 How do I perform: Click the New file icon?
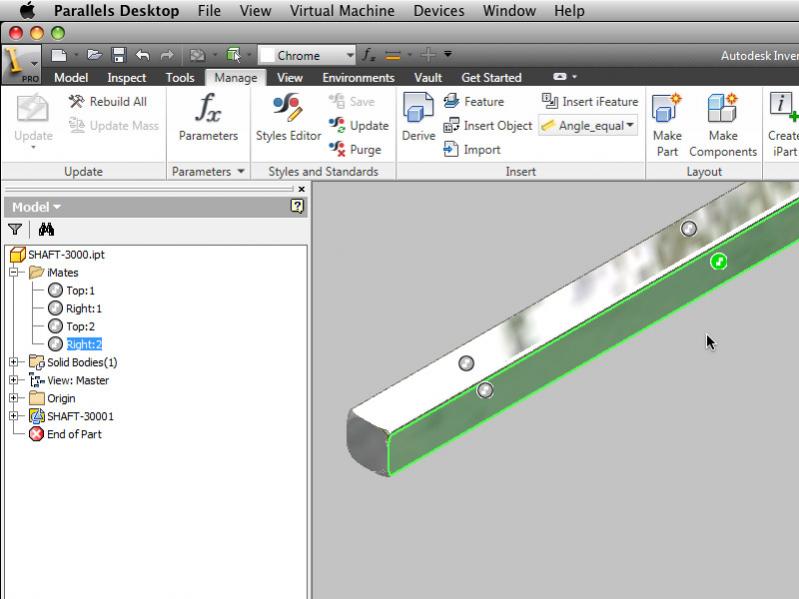point(59,55)
